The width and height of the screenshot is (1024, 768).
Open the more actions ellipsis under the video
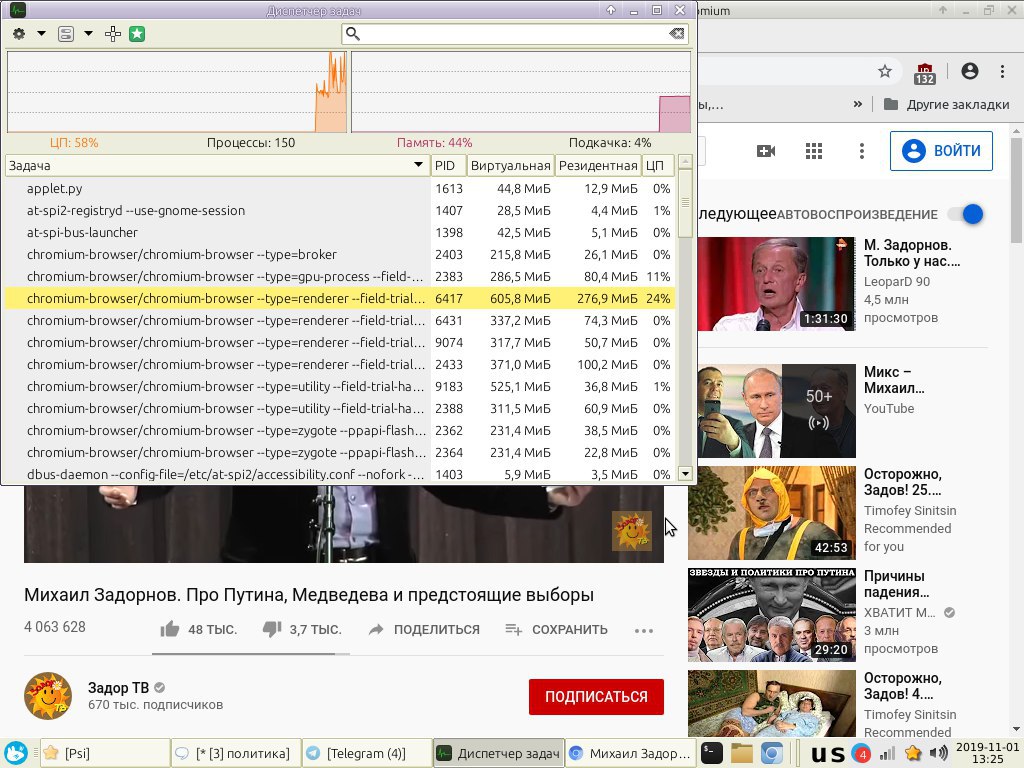click(x=644, y=631)
